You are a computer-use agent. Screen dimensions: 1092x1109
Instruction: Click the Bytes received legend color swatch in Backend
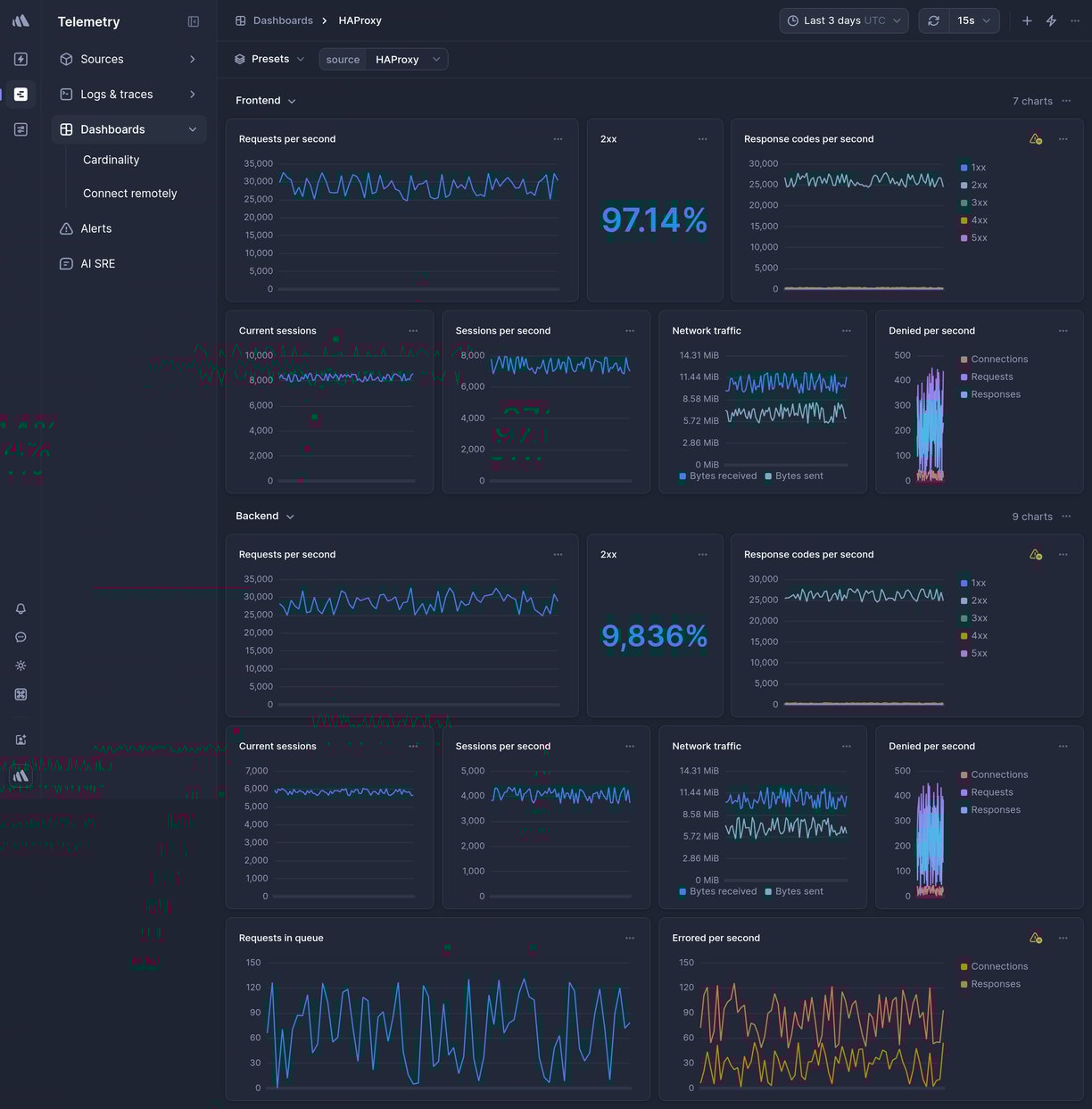(682, 891)
